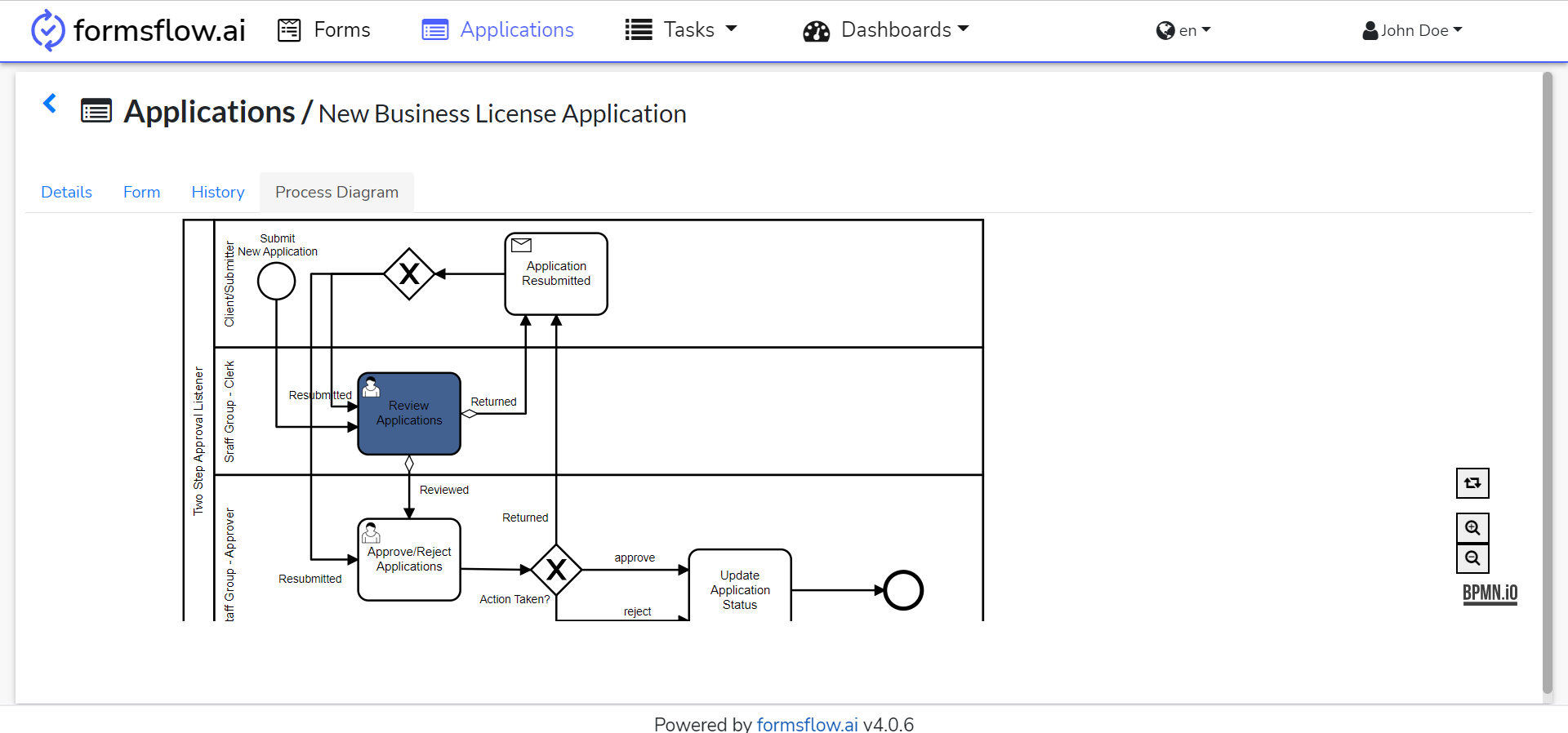Switch to the Form tab

coord(142,192)
